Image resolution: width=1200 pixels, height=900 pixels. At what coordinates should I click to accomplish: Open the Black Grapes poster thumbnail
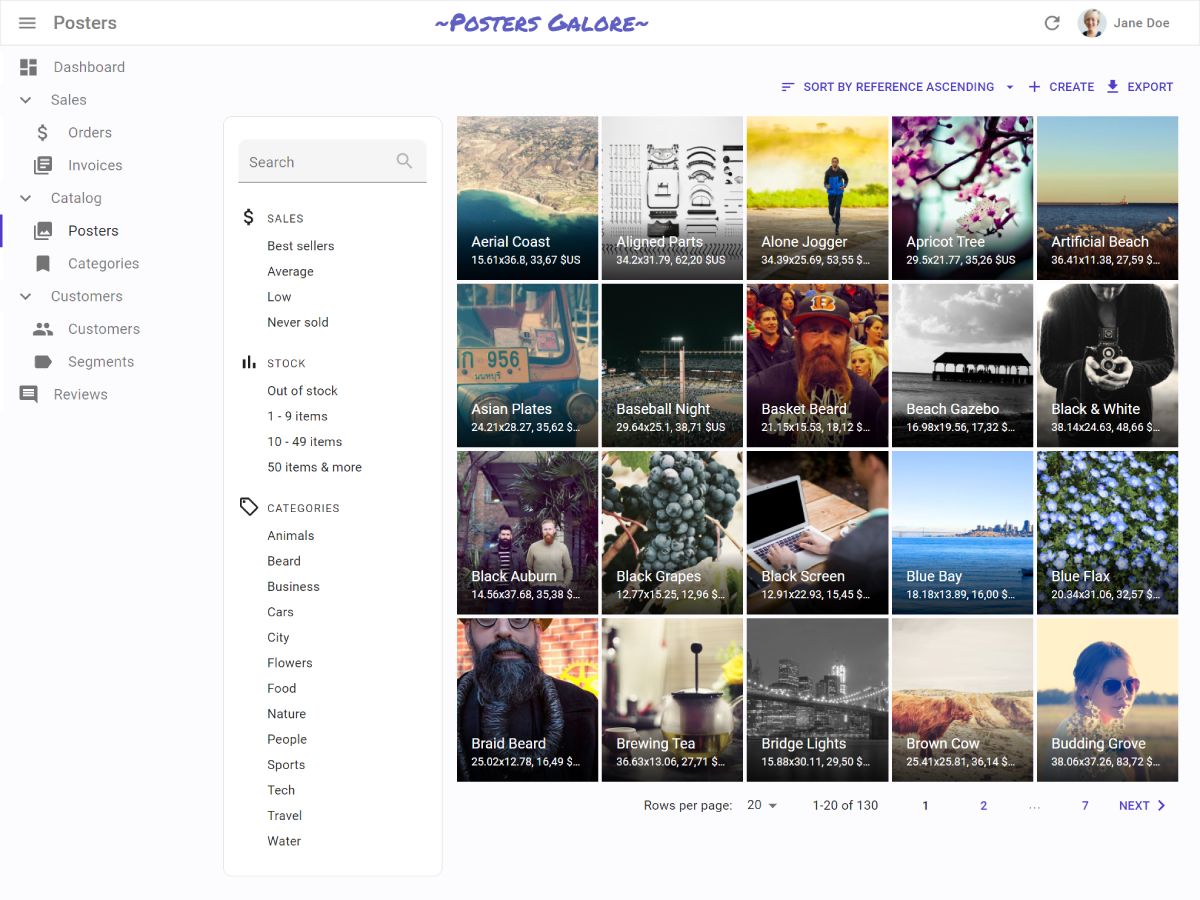click(672, 532)
